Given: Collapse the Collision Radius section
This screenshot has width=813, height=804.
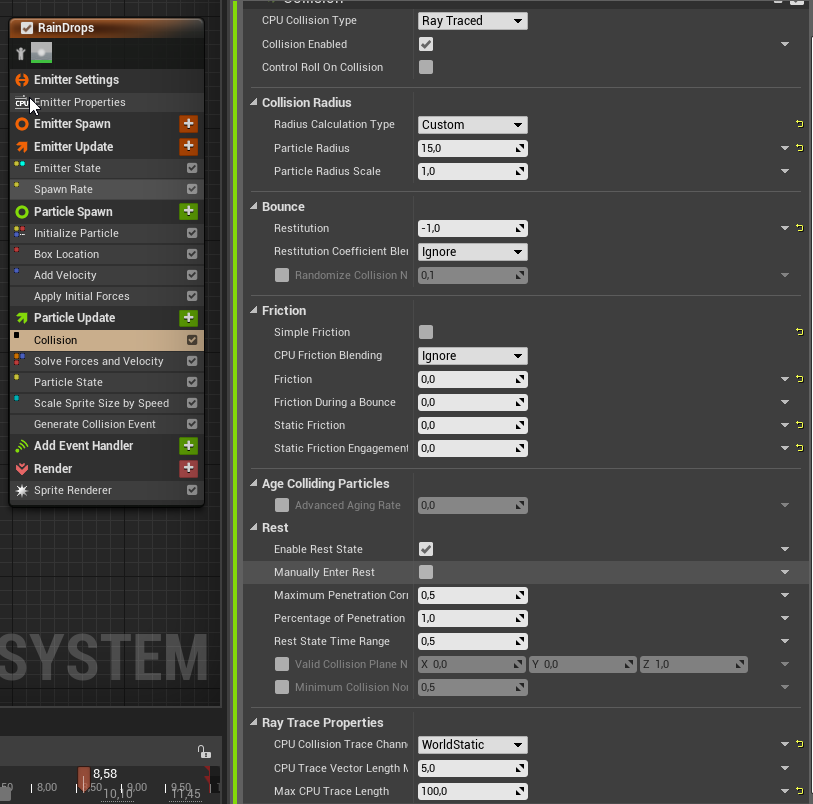Looking at the screenshot, I should click(x=254, y=102).
